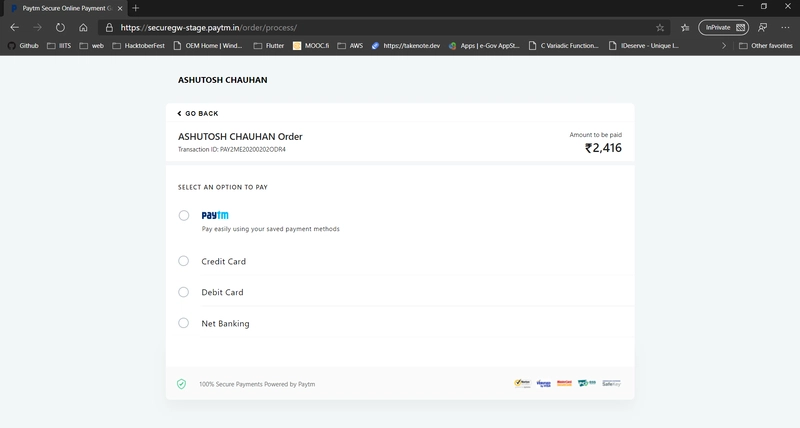This screenshot has height=428, width=800.
Task: Open the IIITS bookmarks folder
Action: pos(59,45)
